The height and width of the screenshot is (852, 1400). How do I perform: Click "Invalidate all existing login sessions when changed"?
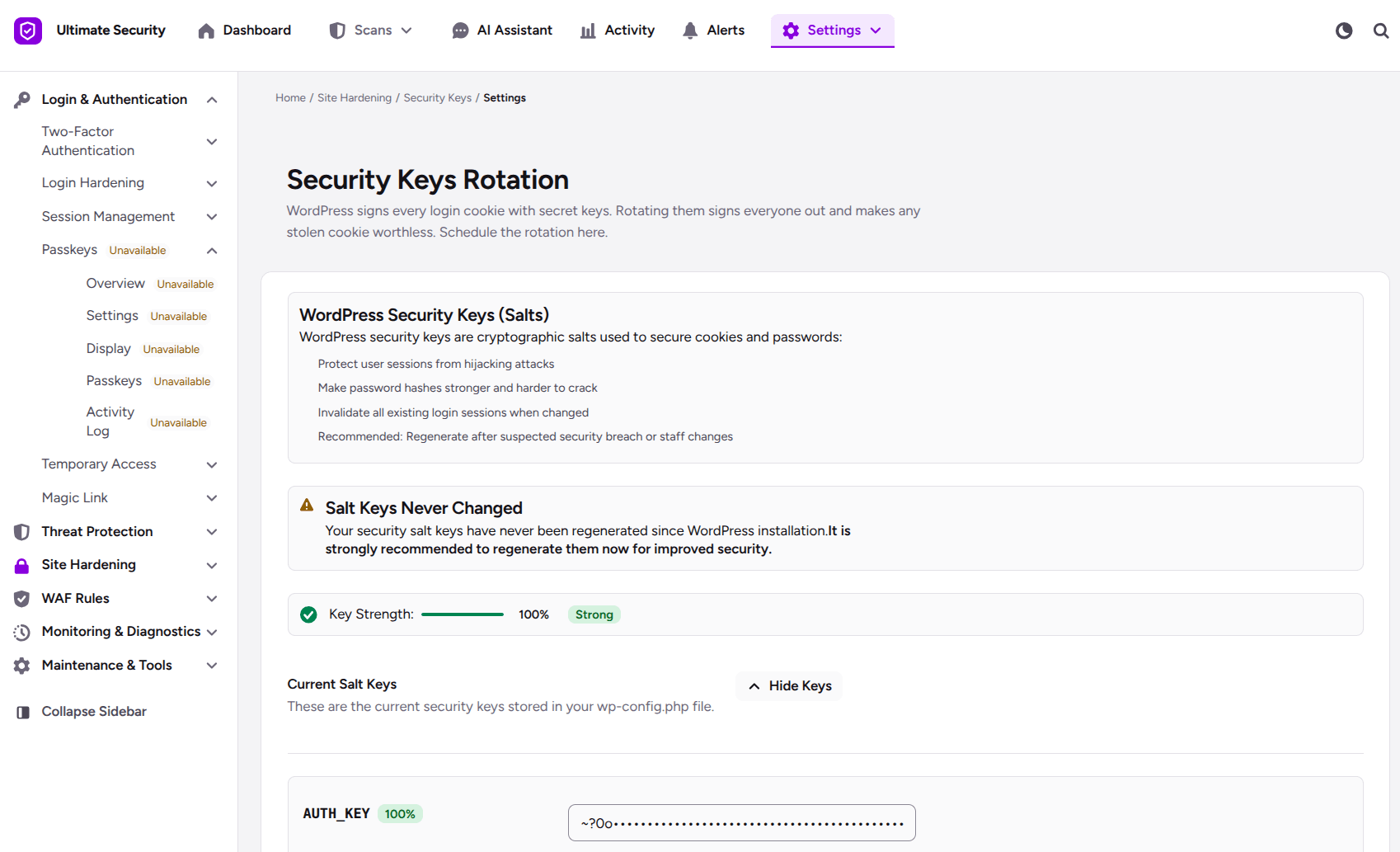point(453,413)
